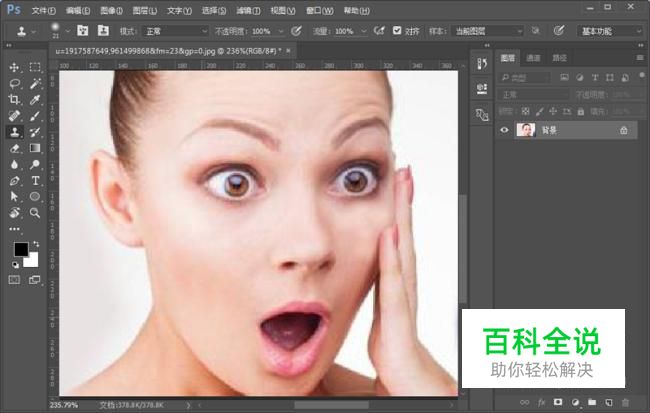Toggle the Clone Source panel in options bar
The height and width of the screenshot is (413, 650).
point(103,31)
